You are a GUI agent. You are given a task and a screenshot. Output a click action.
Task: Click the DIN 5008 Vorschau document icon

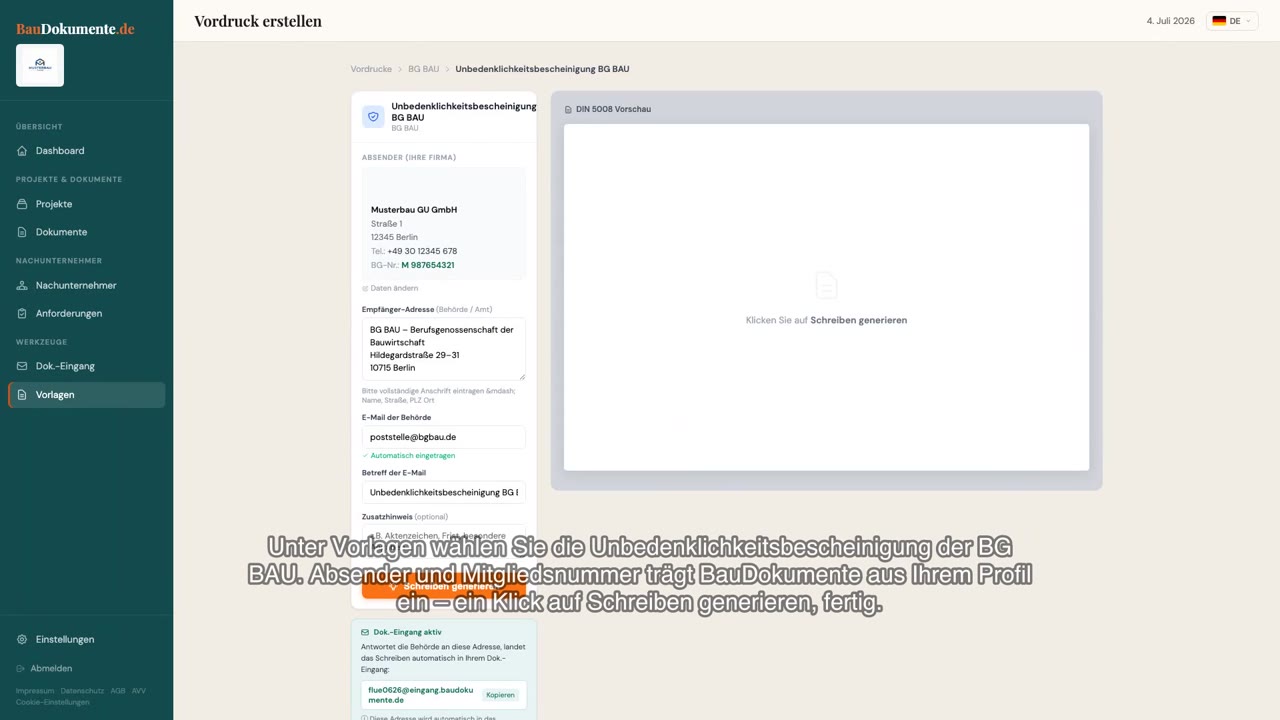569,109
